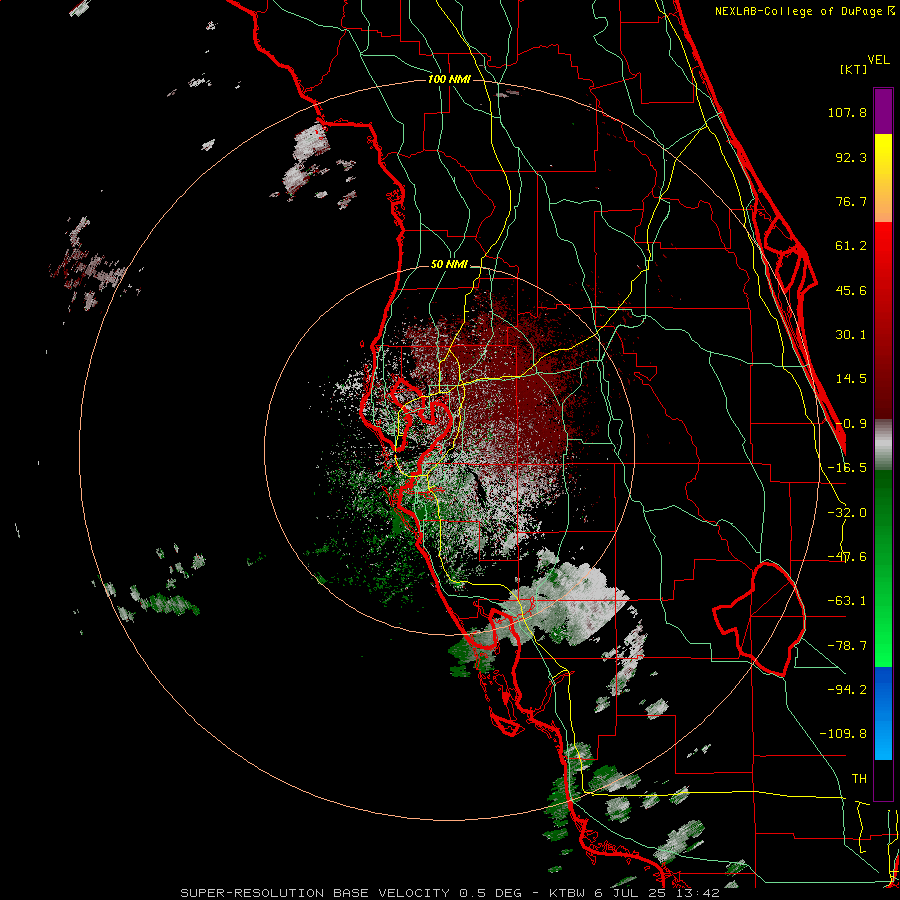Click the yellow-orange segment of the color bar
Viewport: 900px width, 900px height.
coord(883,178)
